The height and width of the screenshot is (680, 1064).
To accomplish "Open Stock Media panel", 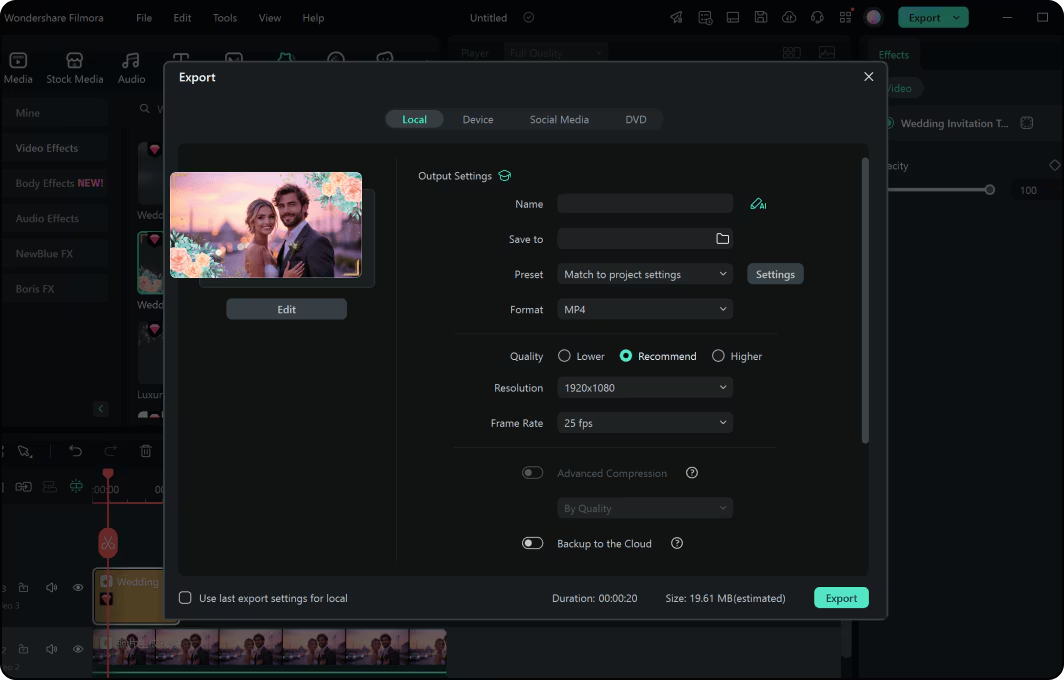I will [x=74, y=68].
